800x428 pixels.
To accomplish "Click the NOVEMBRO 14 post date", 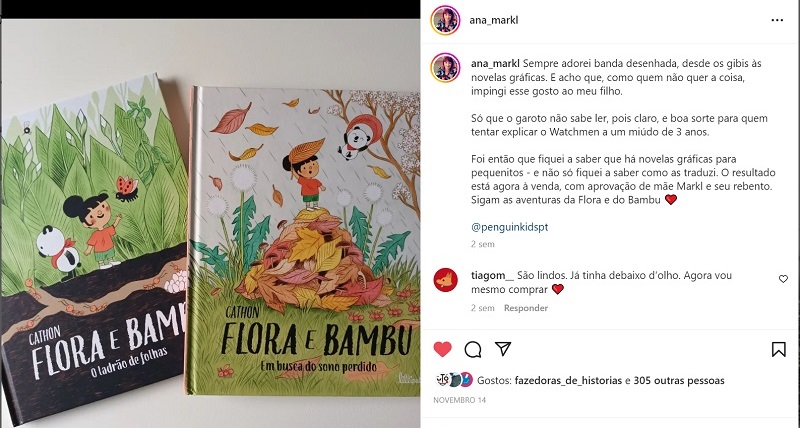I will 459,400.
